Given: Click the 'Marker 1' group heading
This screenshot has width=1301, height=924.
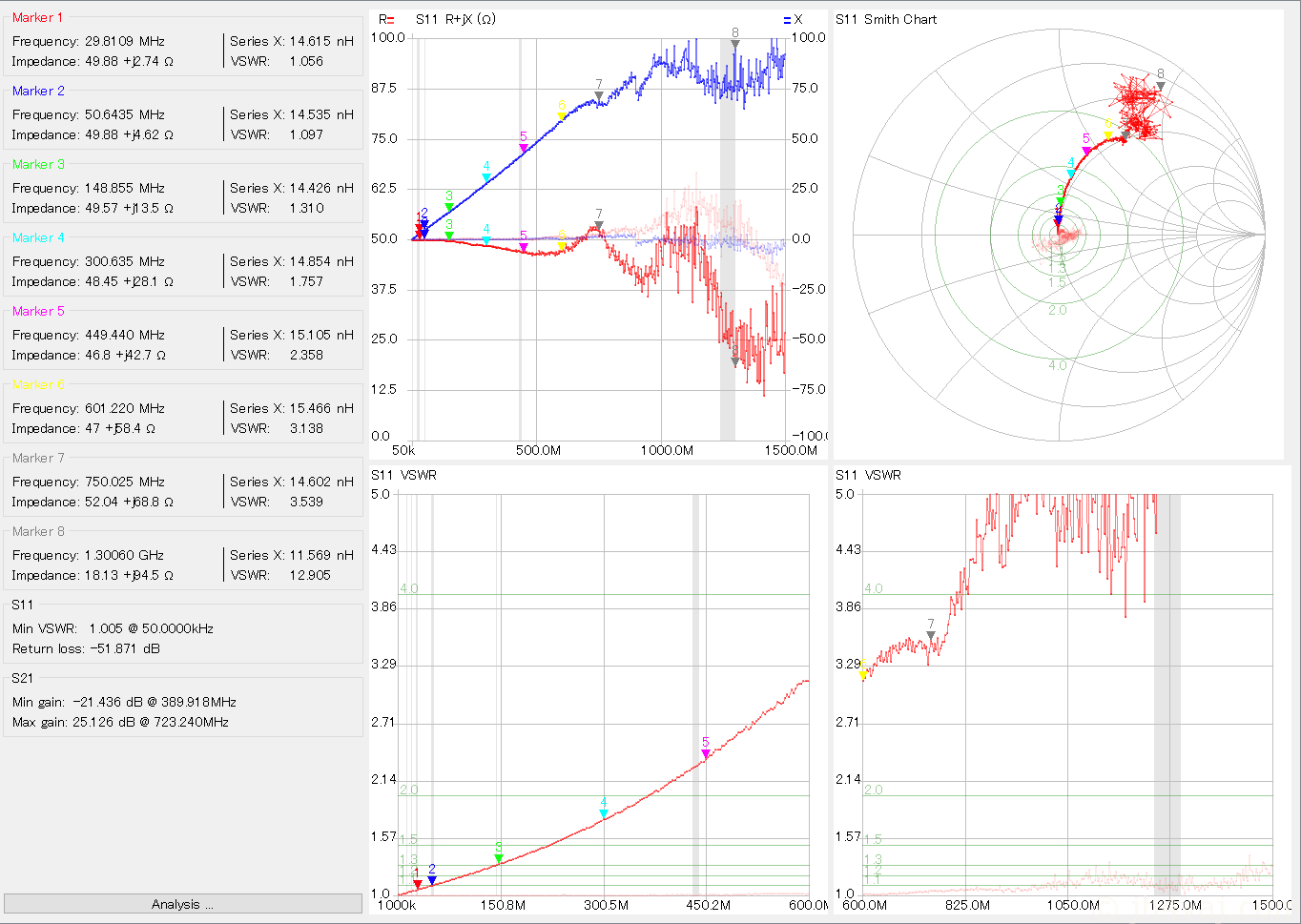Looking at the screenshot, I should 37,17.
